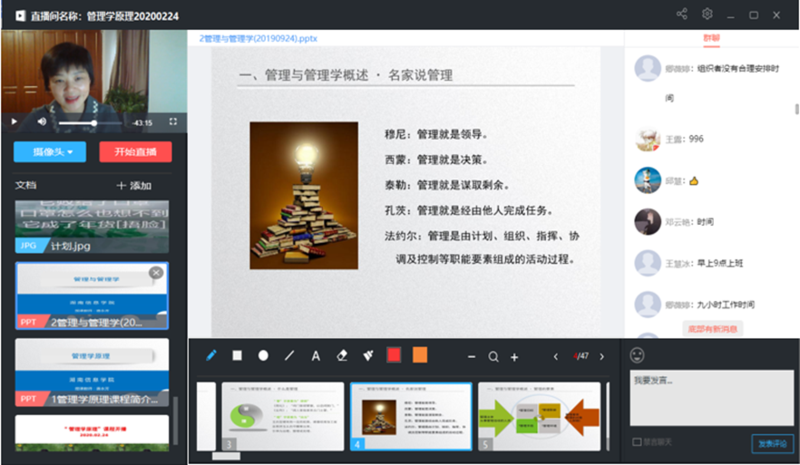Viewport: 800px width, 465px height.
Task: Select the pencil drawing tool
Action: [x=211, y=355]
